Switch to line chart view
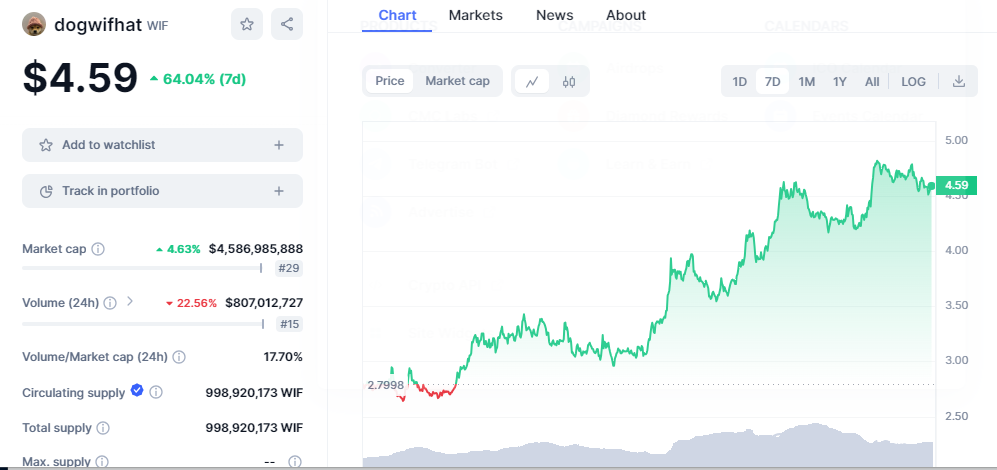The width and height of the screenshot is (997, 470). [532, 81]
